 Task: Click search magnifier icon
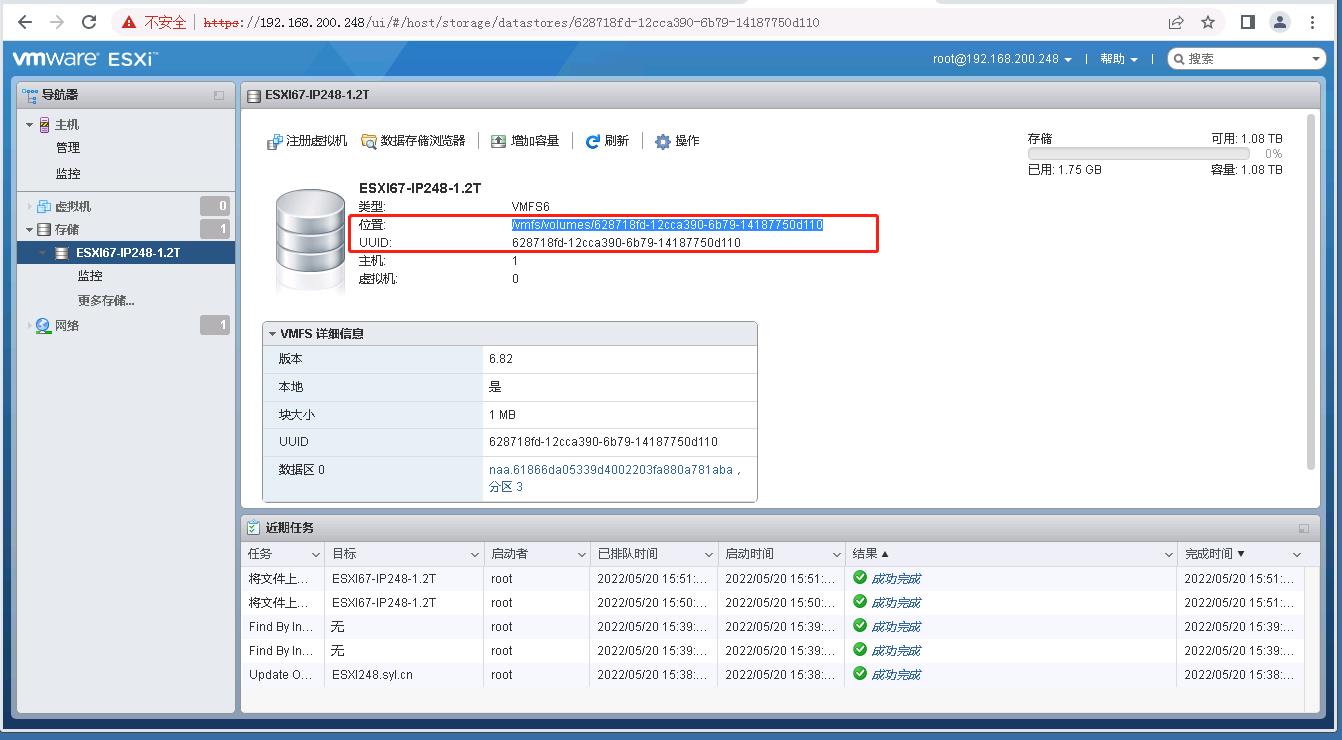1179,59
